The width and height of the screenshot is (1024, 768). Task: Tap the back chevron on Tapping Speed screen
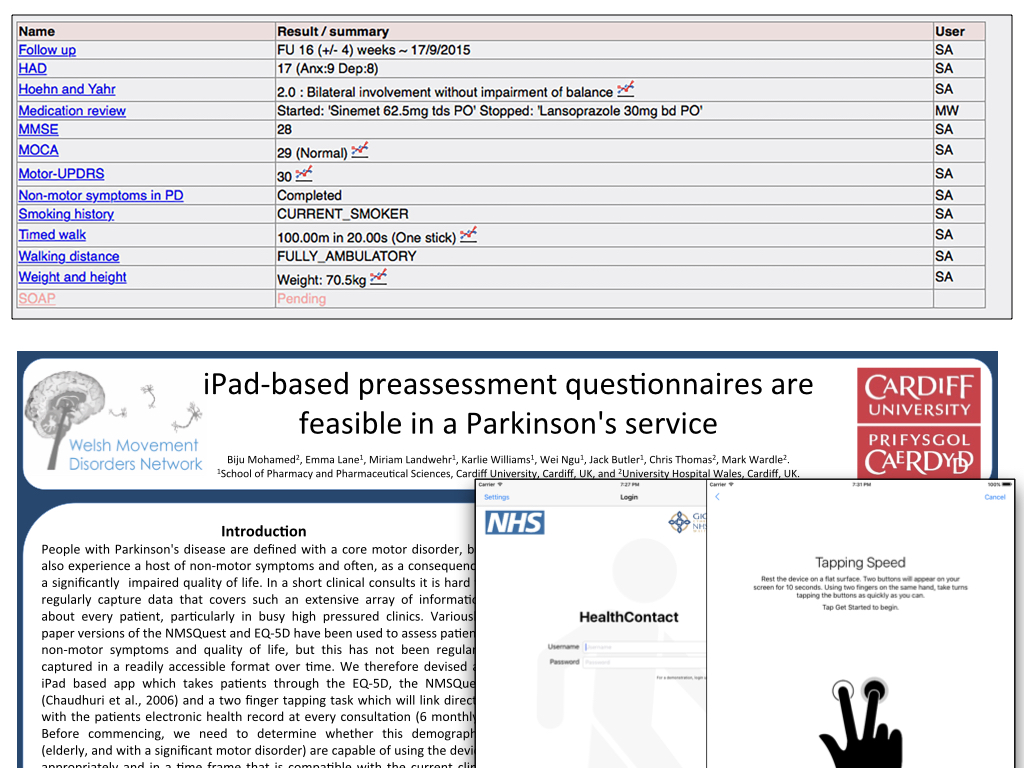(x=717, y=497)
